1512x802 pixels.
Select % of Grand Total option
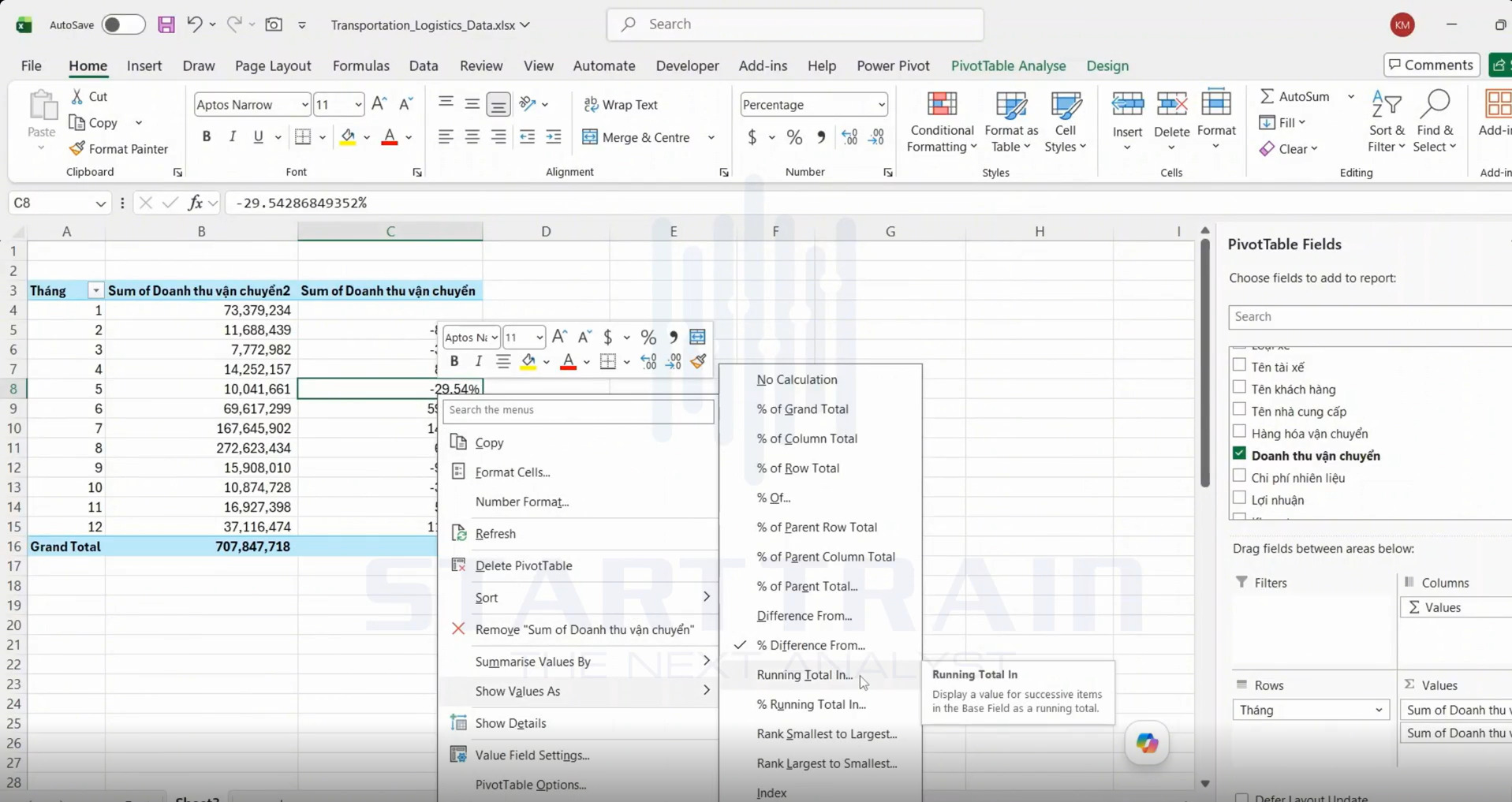point(802,409)
